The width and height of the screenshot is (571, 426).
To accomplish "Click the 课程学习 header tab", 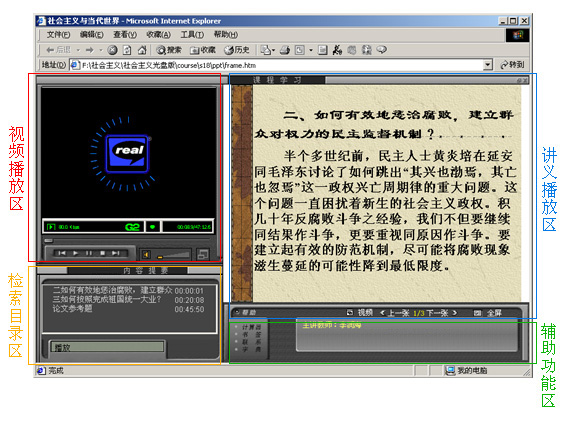I will tap(277, 80).
